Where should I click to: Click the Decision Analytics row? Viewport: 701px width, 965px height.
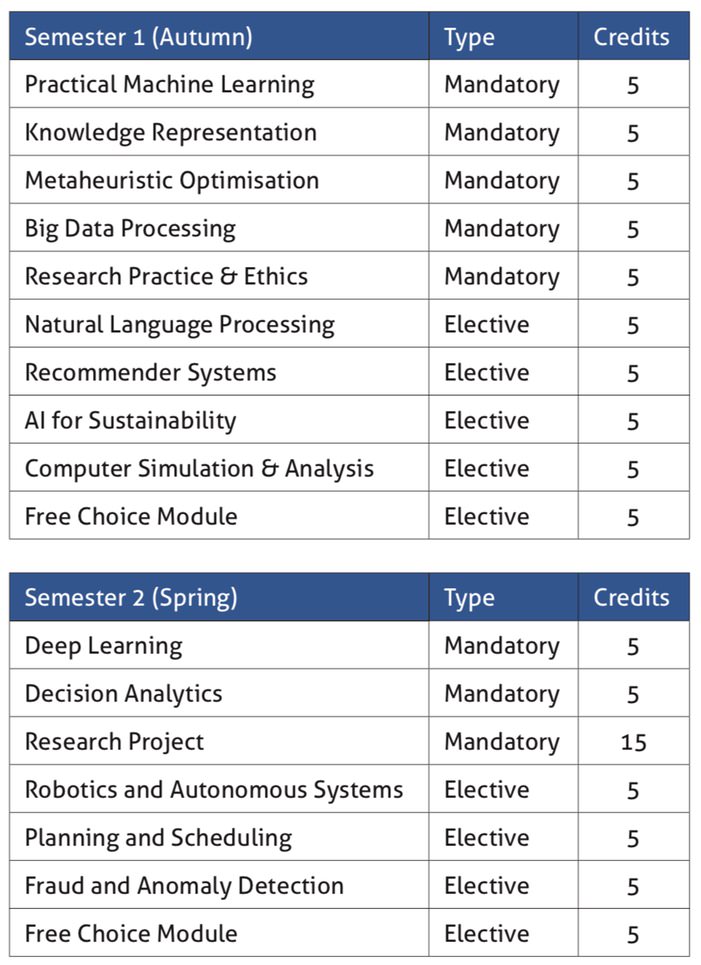[349, 693]
